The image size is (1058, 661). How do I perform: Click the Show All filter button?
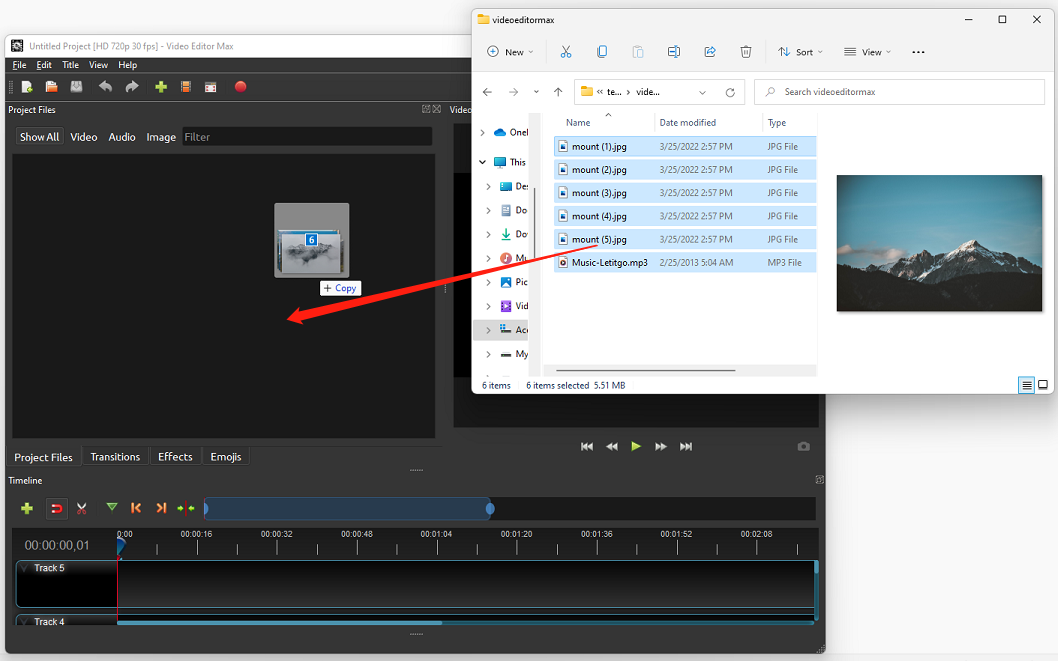point(39,136)
